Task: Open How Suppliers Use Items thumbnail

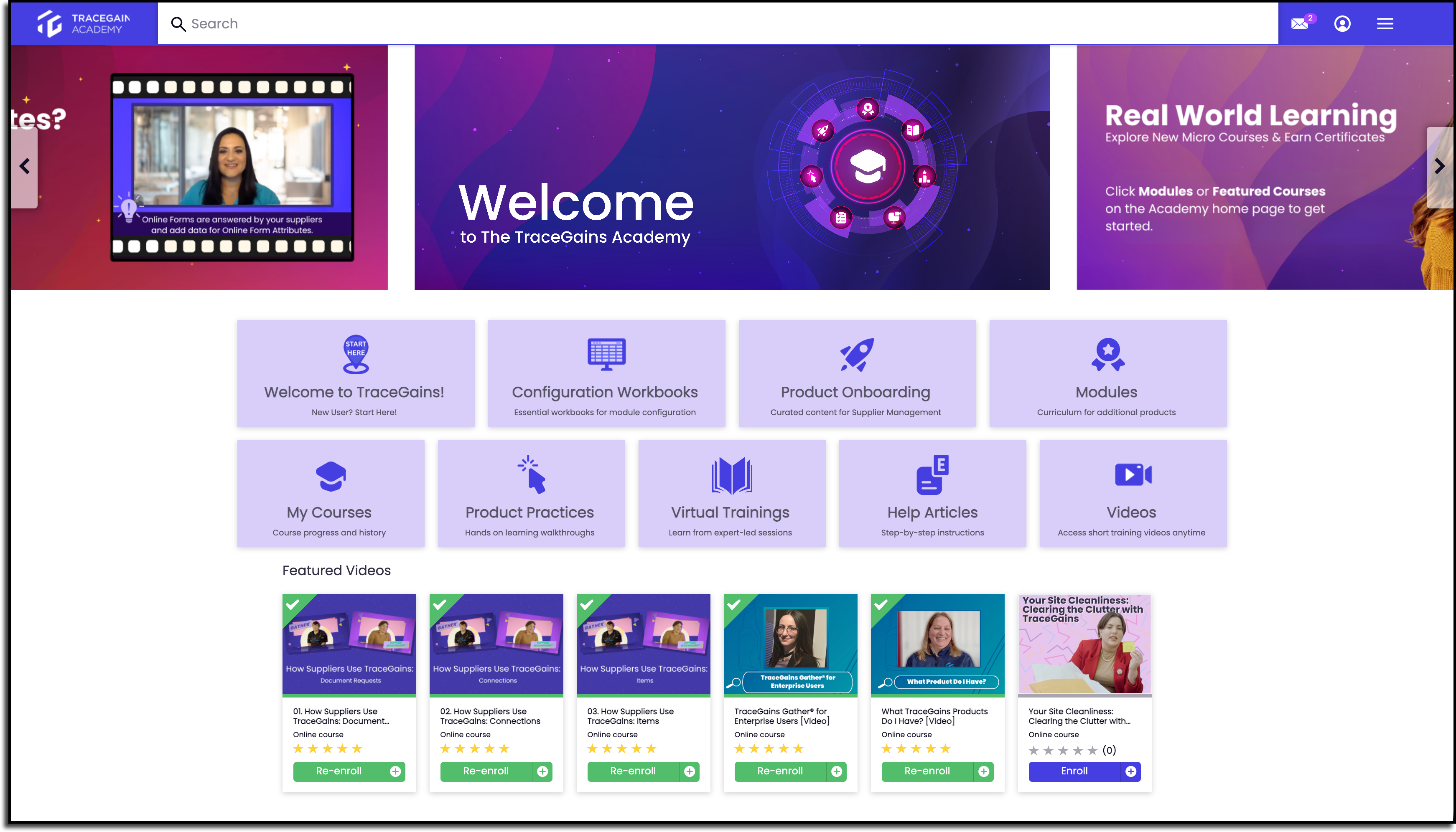Action: click(644, 644)
